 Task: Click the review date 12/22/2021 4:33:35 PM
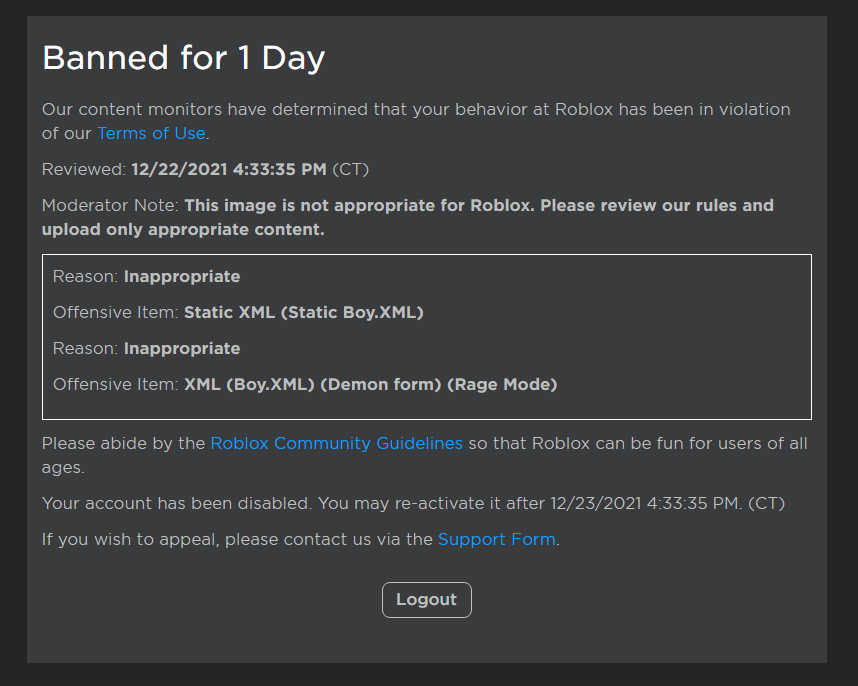point(229,169)
